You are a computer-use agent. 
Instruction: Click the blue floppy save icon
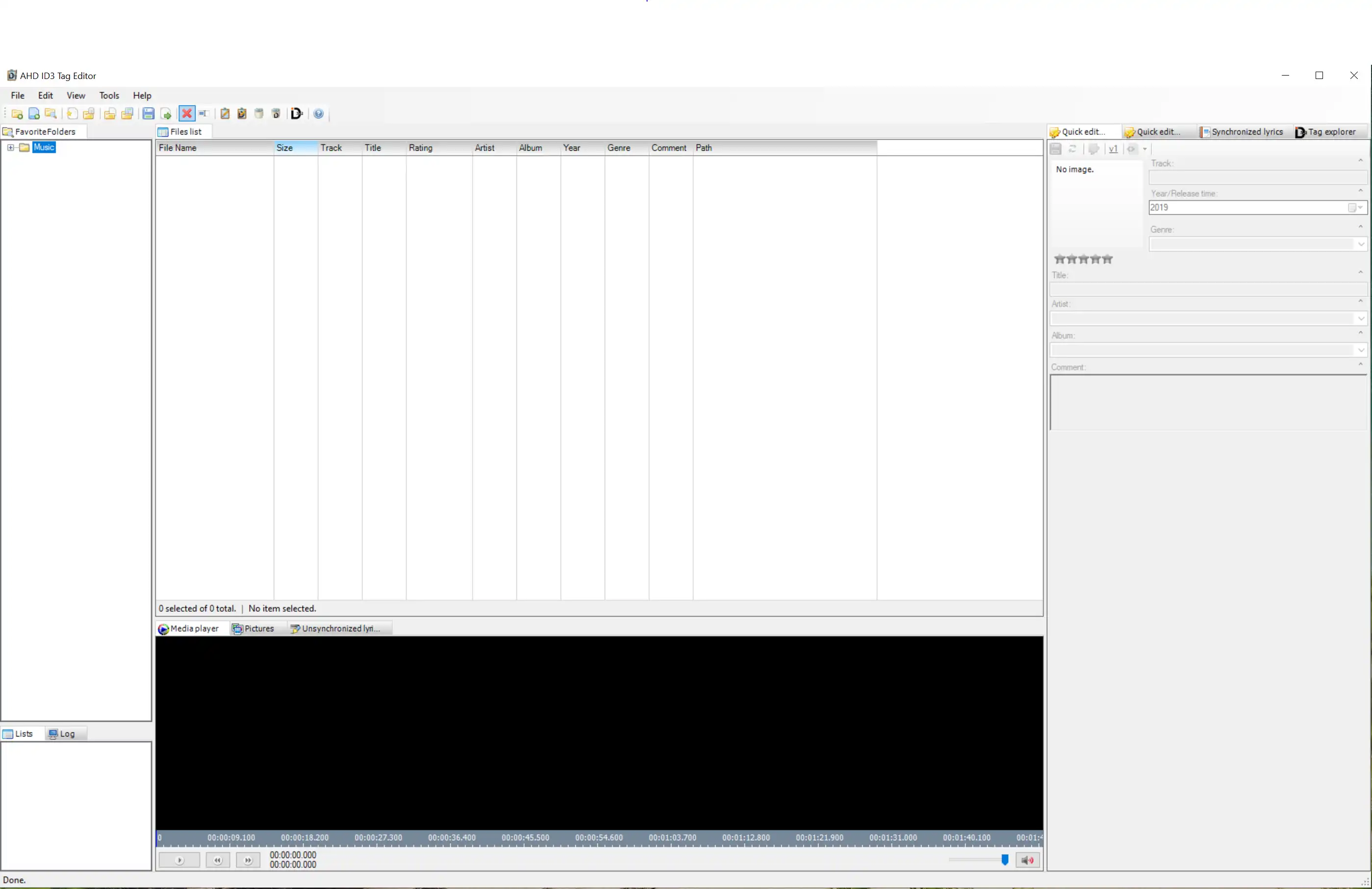click(x=148, y=114)
